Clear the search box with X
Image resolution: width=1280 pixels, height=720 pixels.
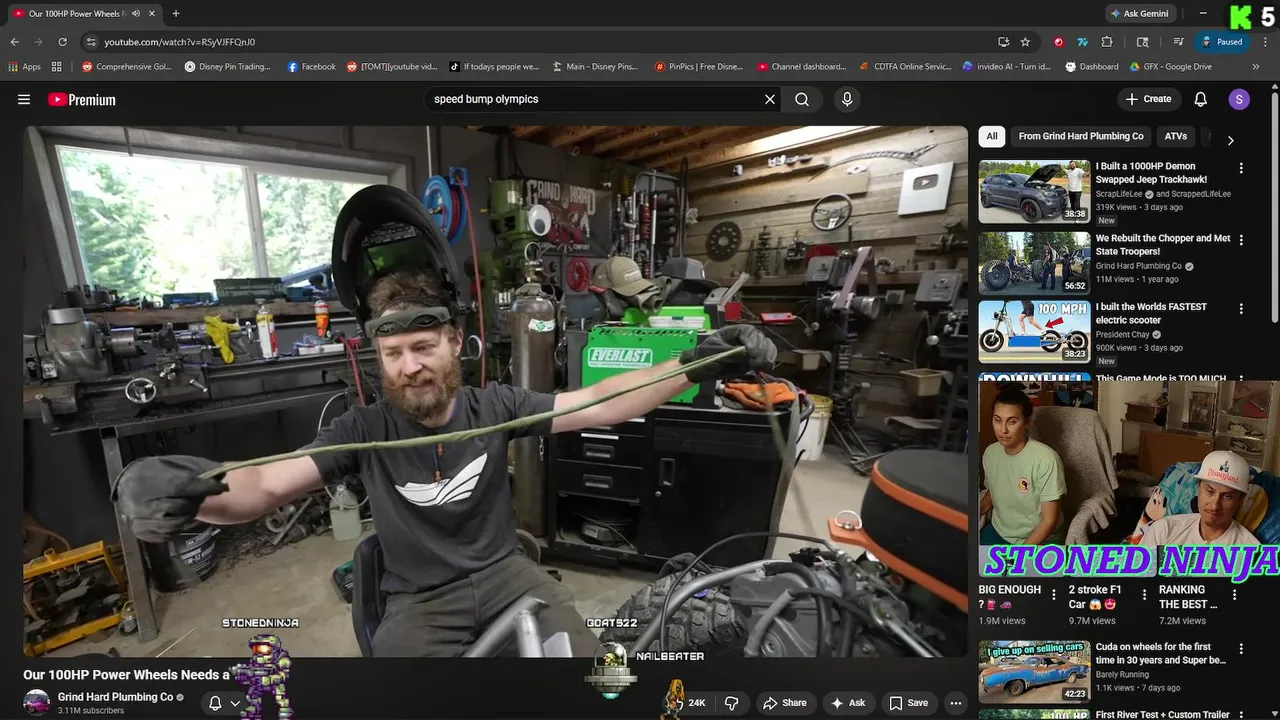(x=770, y=99)
